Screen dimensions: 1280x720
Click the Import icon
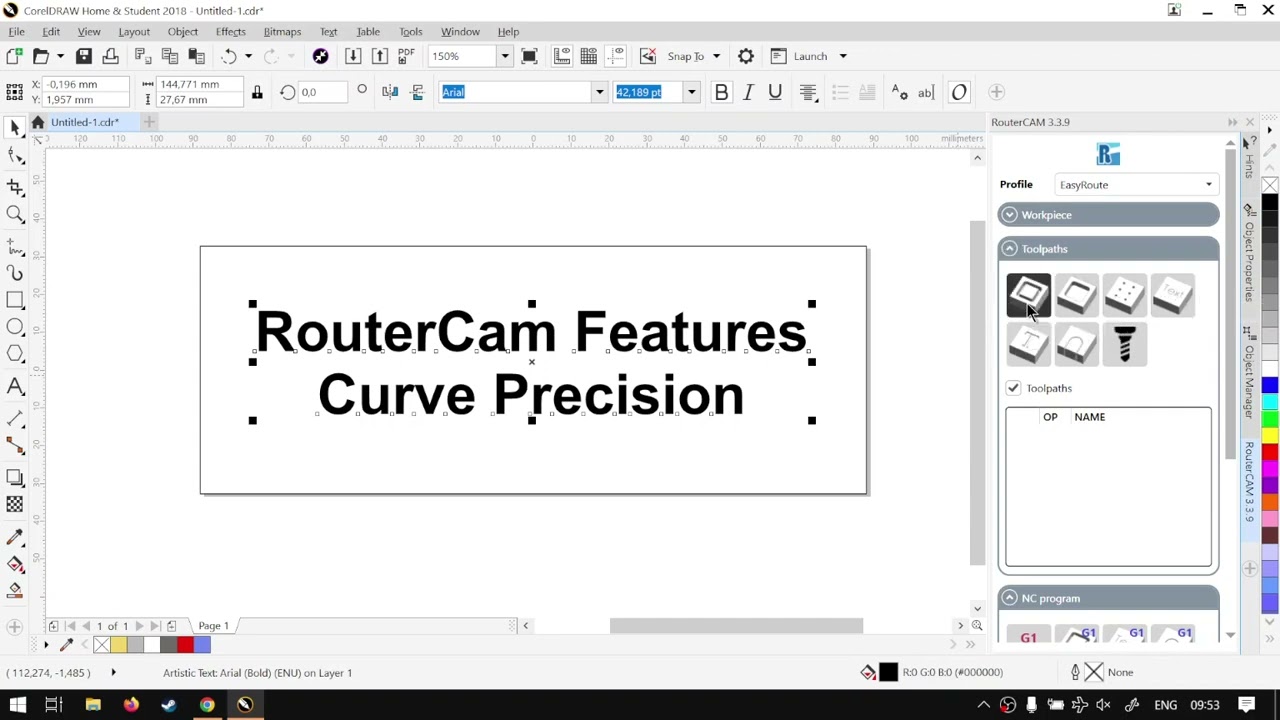353,56
